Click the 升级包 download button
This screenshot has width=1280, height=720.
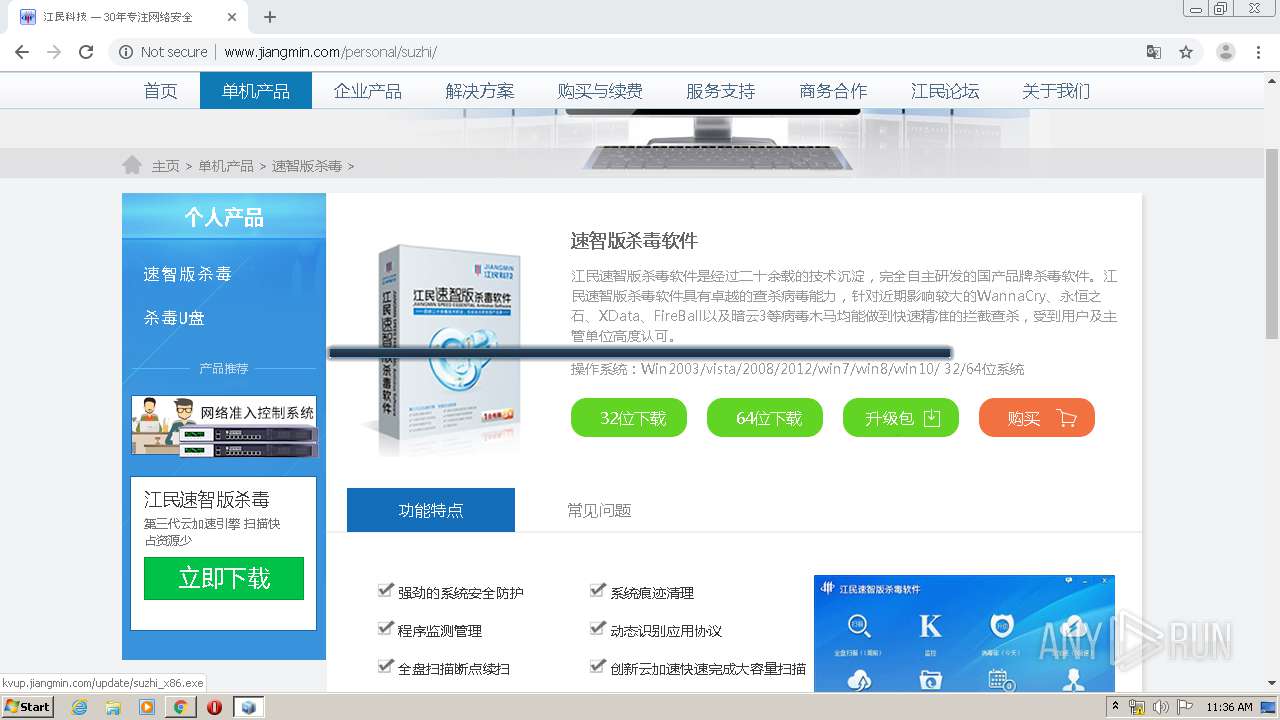pos(901,418)
